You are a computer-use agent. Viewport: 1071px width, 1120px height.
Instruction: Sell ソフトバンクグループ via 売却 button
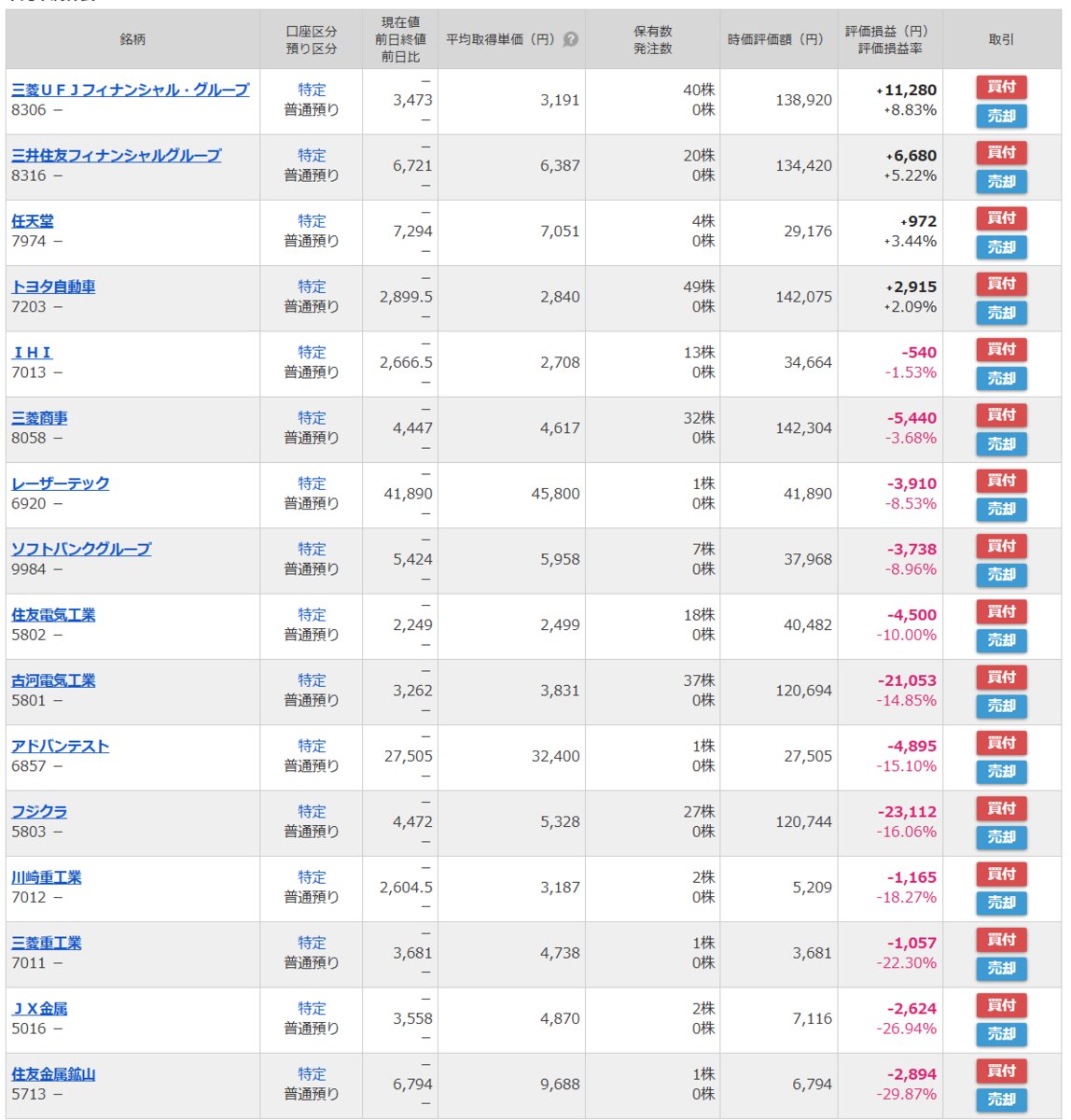pyautogui.click(x=1002, y=575)
